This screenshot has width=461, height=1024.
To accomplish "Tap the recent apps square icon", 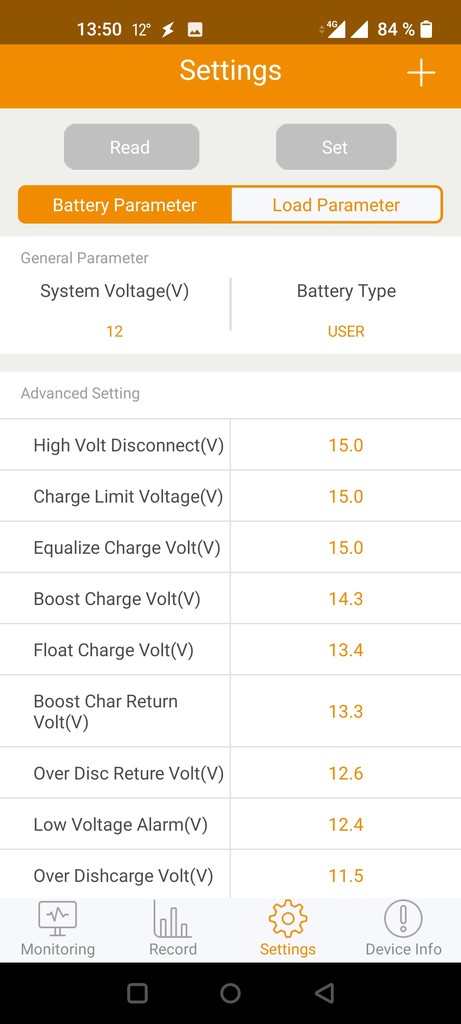I will [x=137, y=993].
